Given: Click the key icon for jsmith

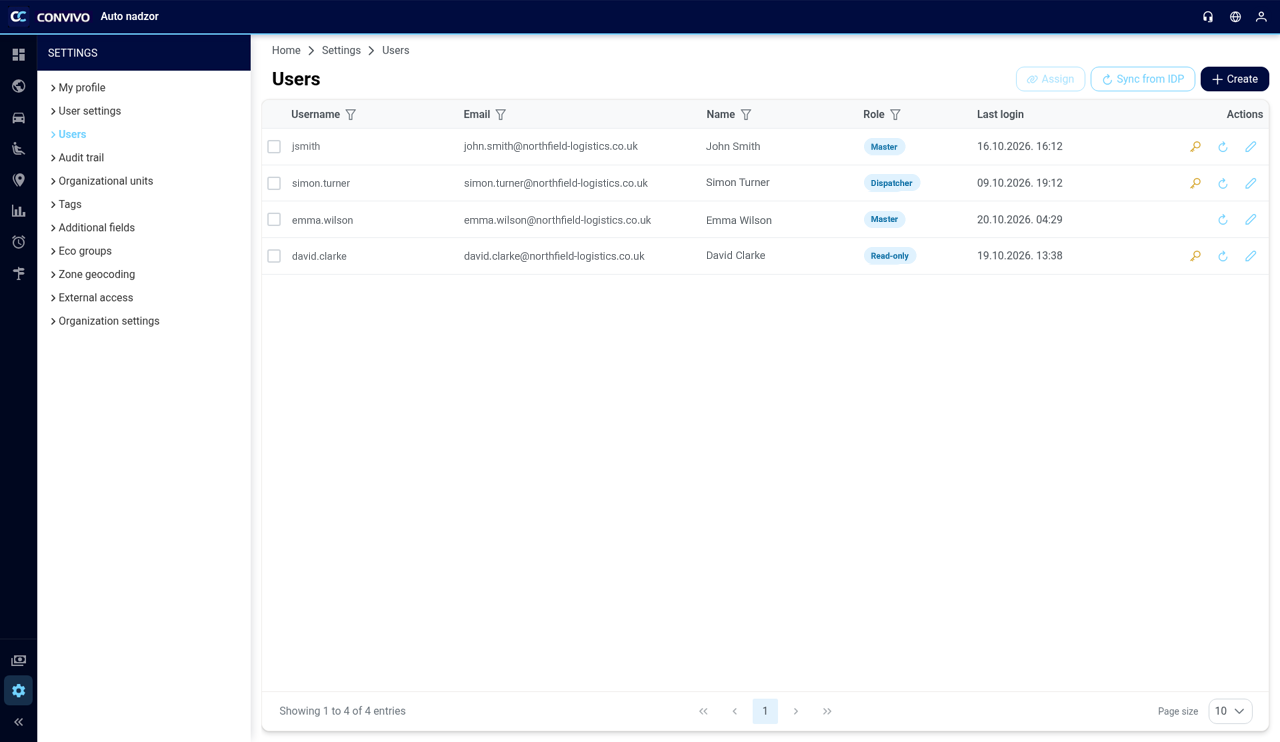Looking at the screenshot, I should [1195, 147].
